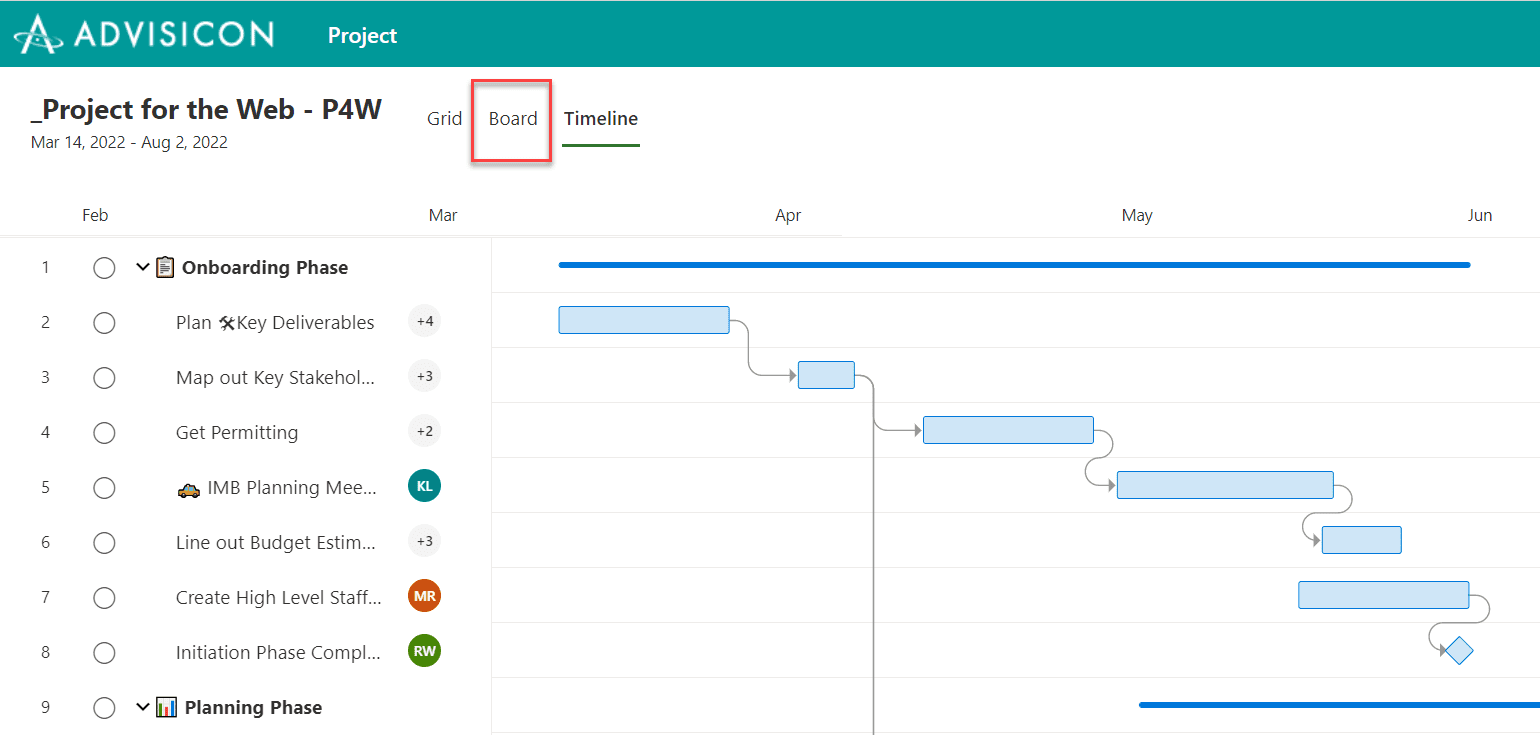The image size is (1540, 735).
Task: Mark Get Permitting task complete
Action: [x=104, y=433]
